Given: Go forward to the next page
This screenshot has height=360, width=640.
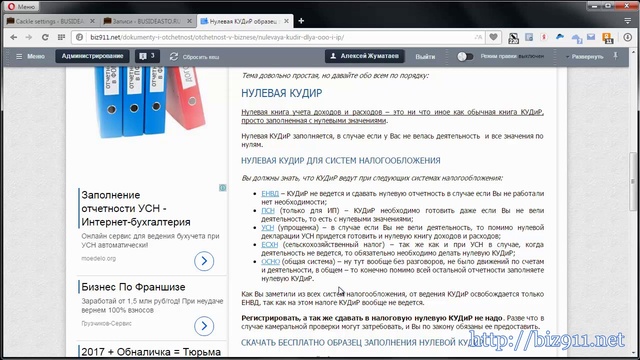Looking at the screenshot, I should coord(29,37).
